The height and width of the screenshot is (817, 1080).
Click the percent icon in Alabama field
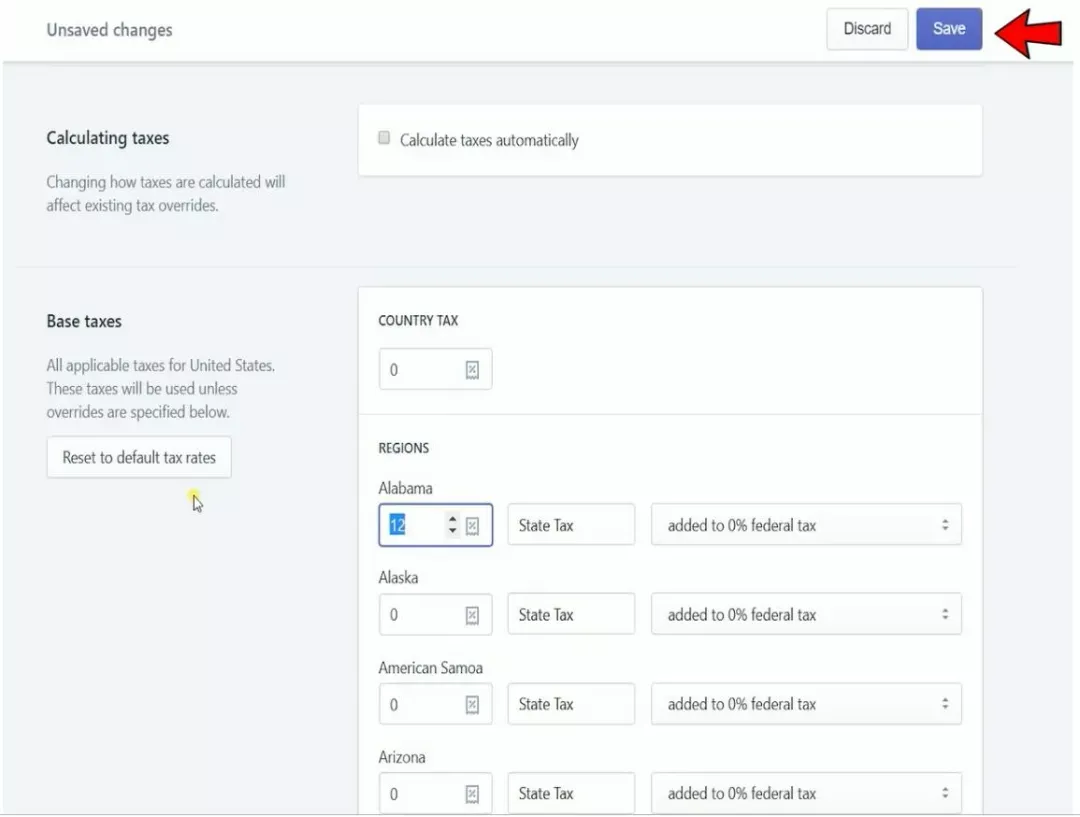tap(472, 526)
